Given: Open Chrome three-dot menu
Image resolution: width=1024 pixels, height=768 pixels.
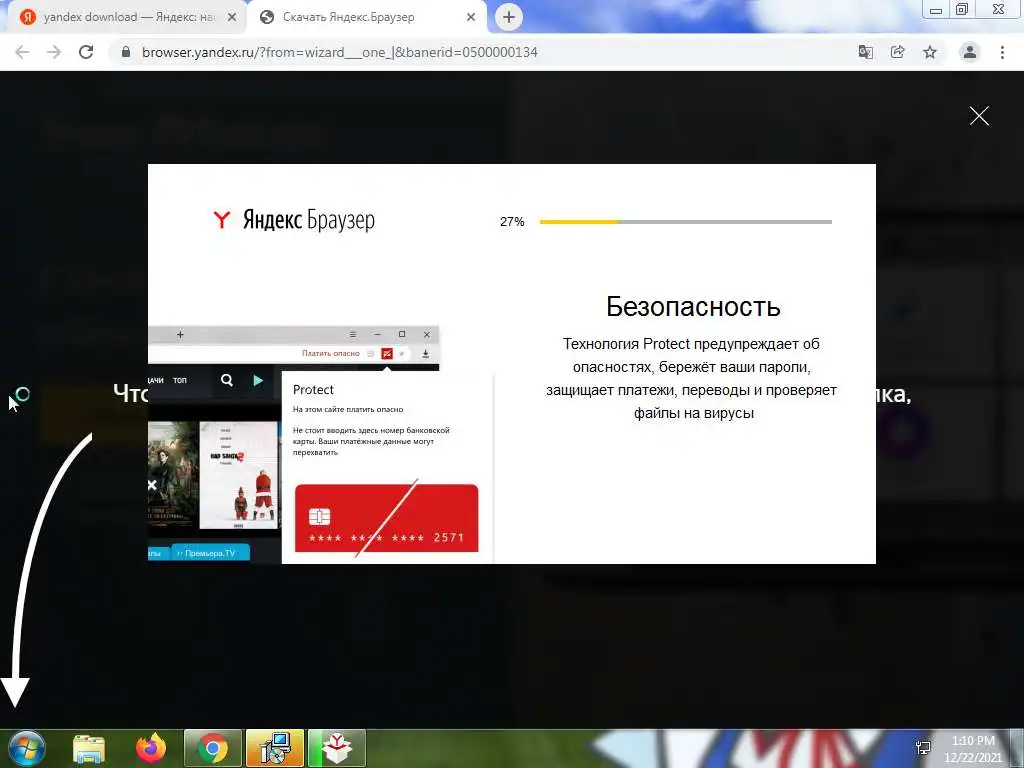Looking at the screenshot, I should point(1002,52).
